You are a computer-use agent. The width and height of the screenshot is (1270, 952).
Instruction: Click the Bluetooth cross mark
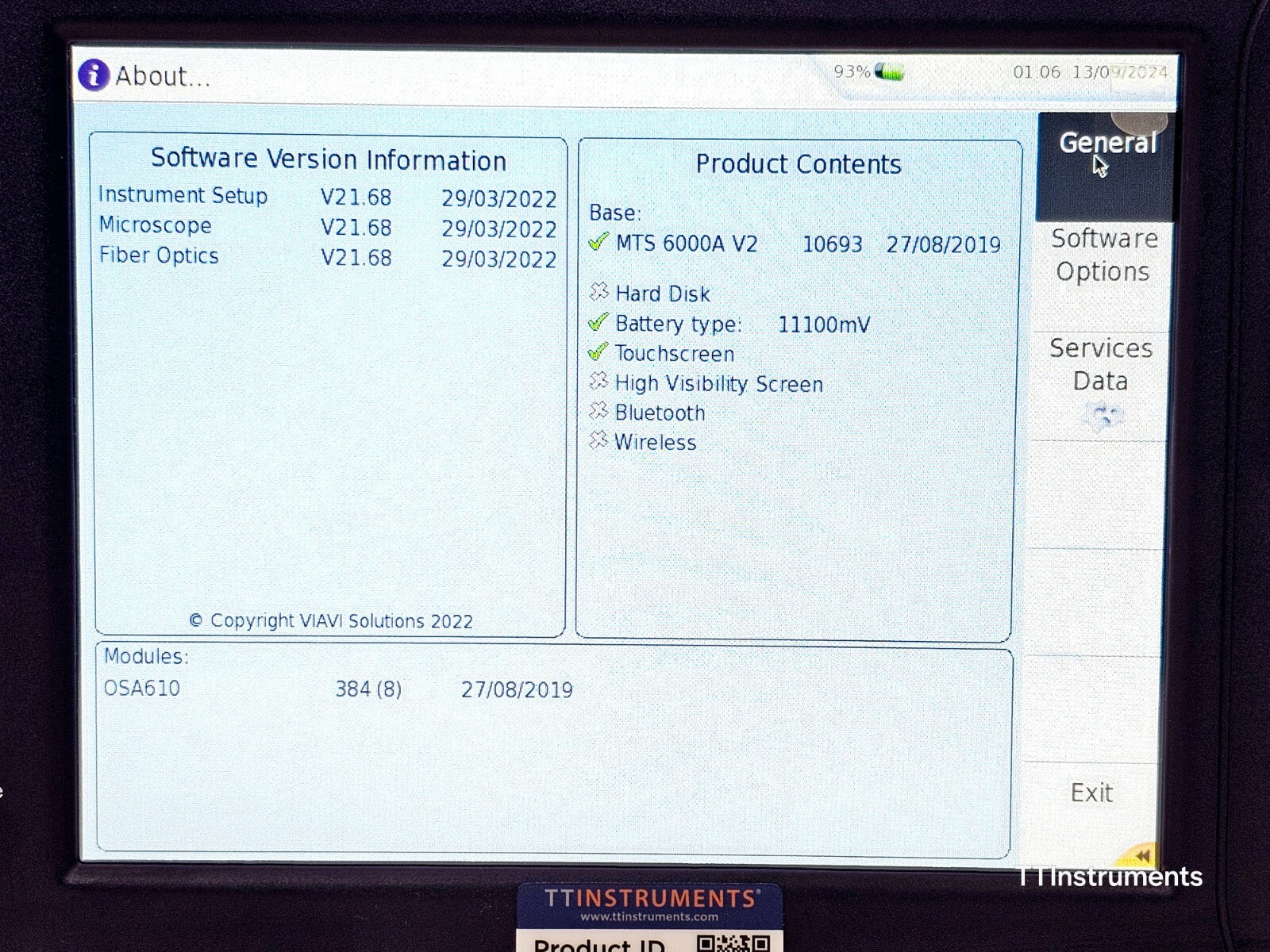(598, 411)
